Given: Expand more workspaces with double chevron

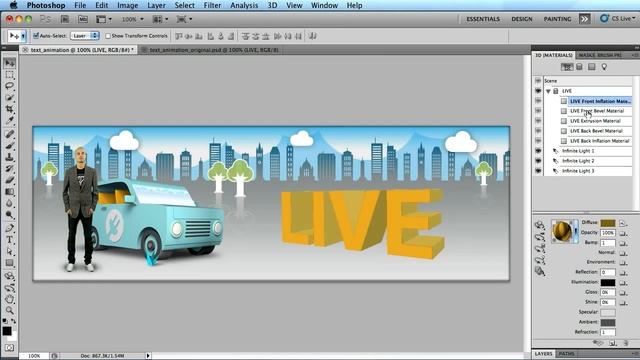Looking at the screenshot, I should 584,19.
